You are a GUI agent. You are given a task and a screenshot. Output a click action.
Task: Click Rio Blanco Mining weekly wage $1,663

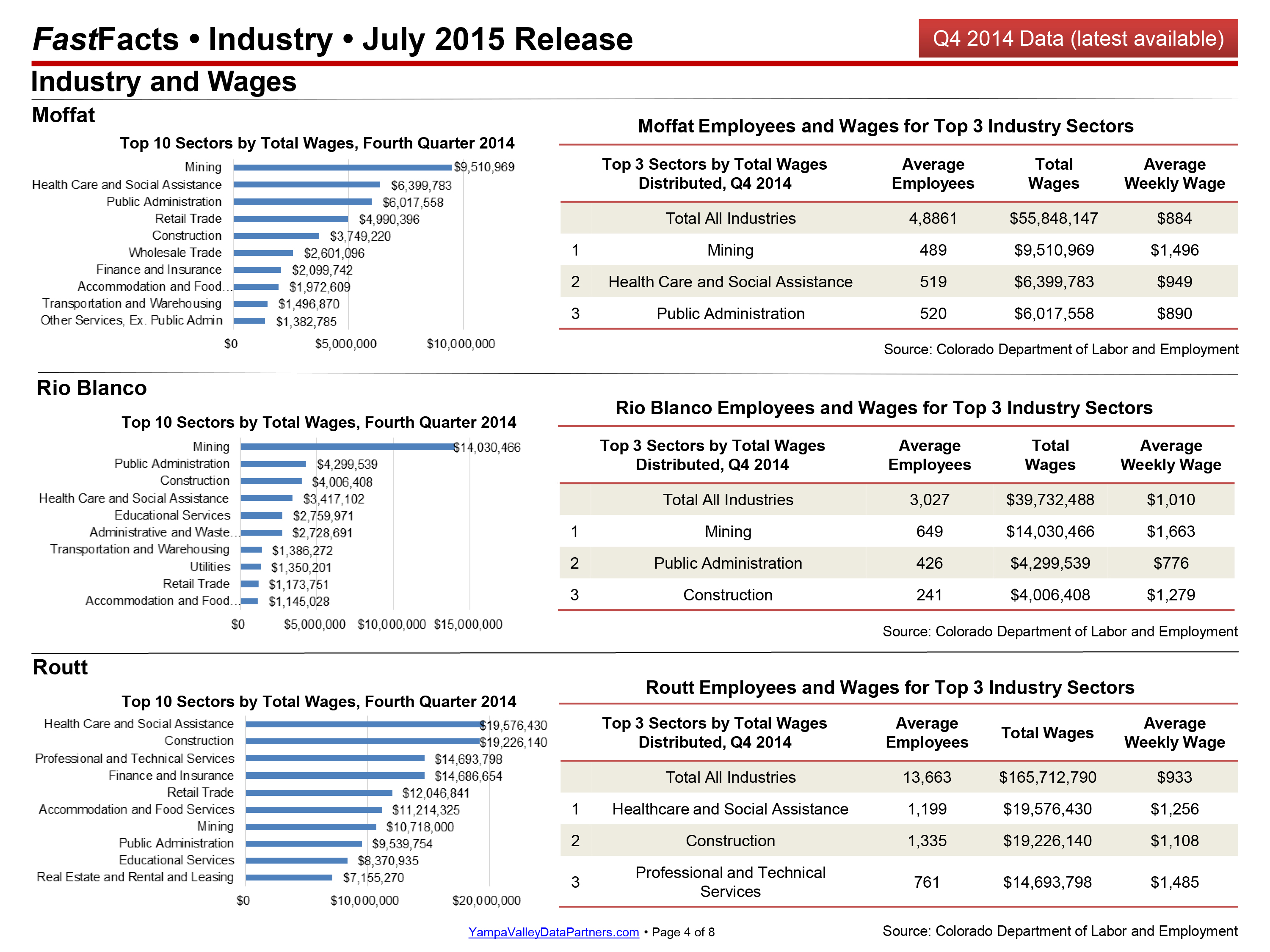1171,531
